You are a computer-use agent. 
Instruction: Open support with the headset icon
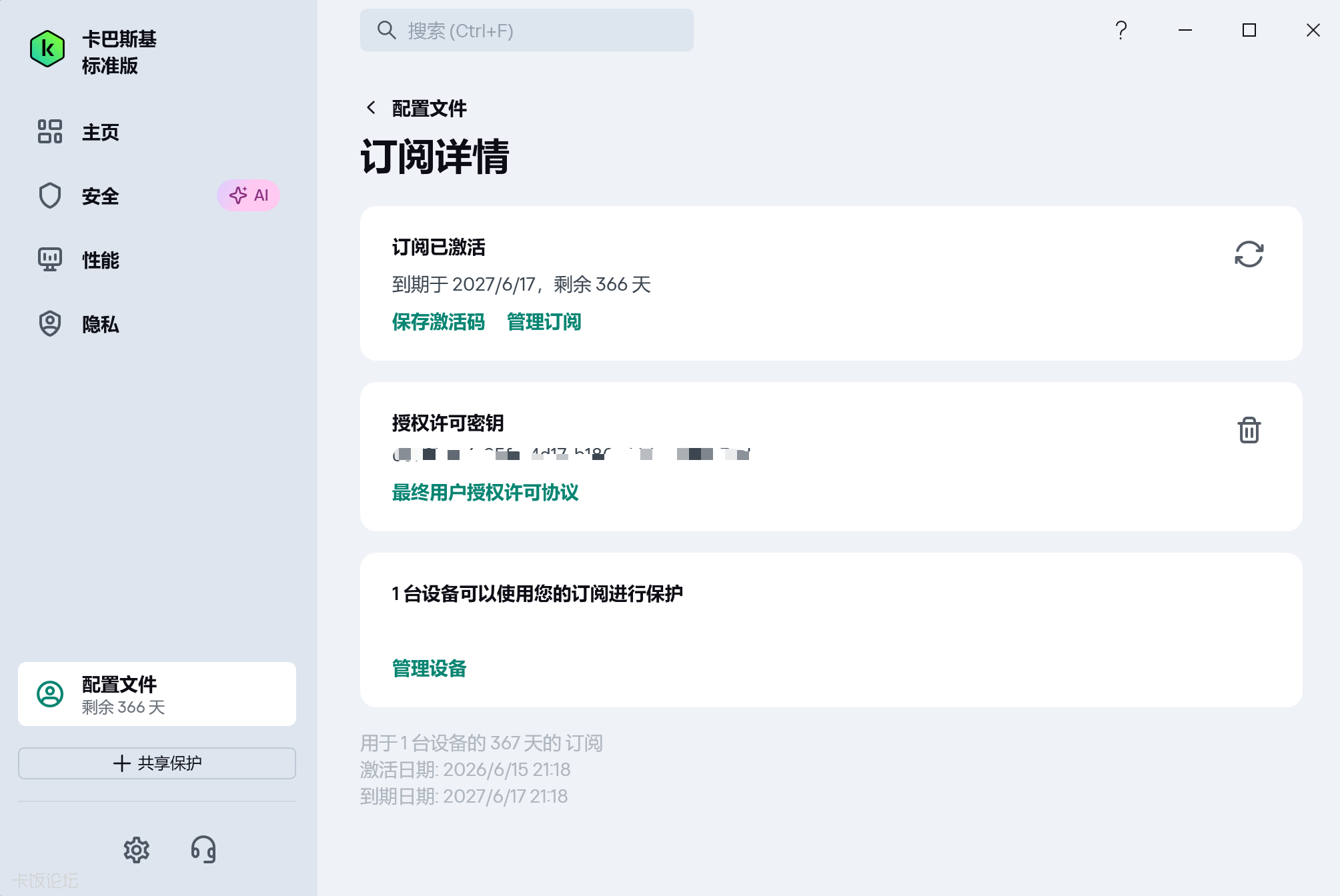tap(203, 850)
